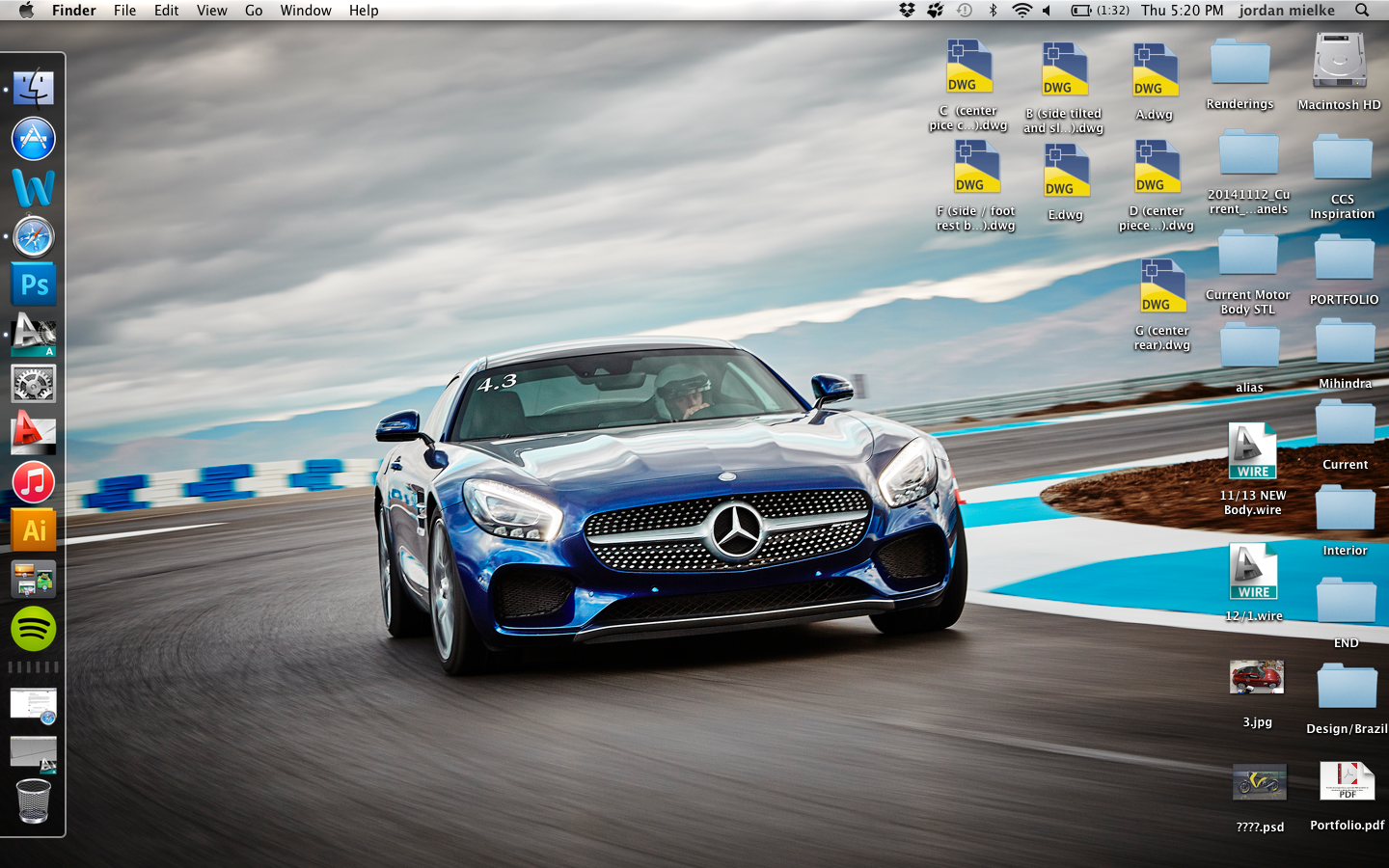Open the Go menu
This screenshot has height=868, width=1389.
pyautogui.click(x=254, y=10)
